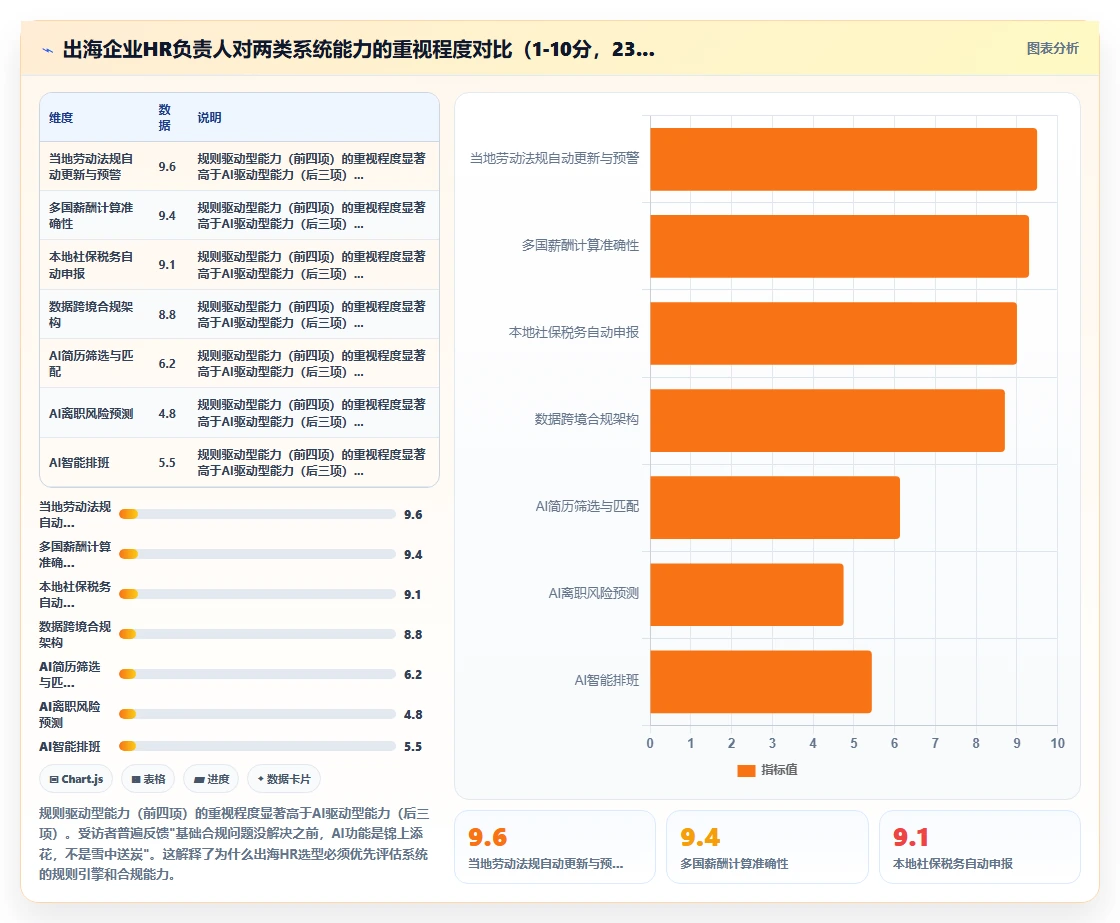Click the y-axis label AI智能排班

[x=606, y=680]
